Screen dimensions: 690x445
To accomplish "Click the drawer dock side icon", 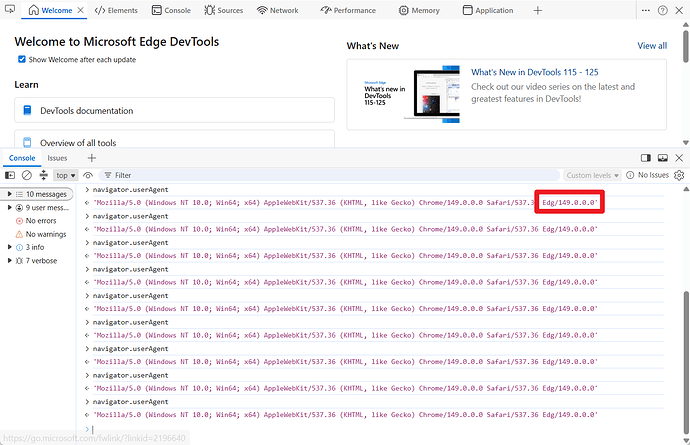I will point(646,158).
